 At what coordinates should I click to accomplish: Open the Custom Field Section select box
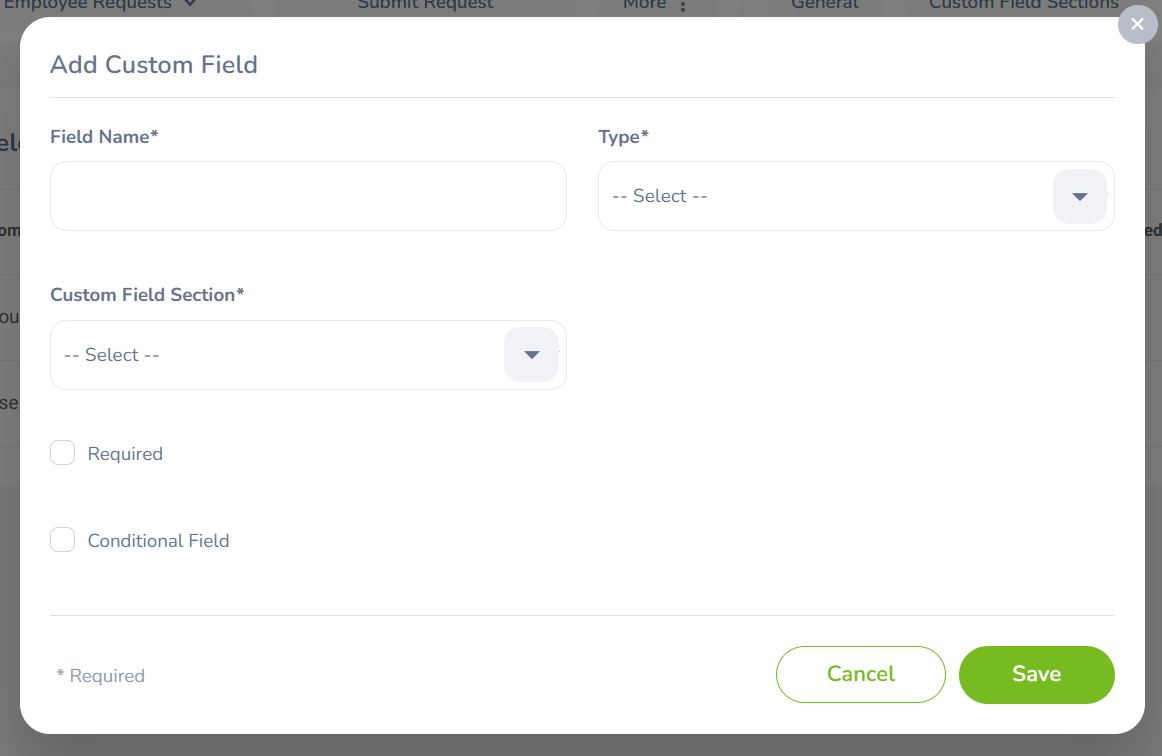coord(278,355)
